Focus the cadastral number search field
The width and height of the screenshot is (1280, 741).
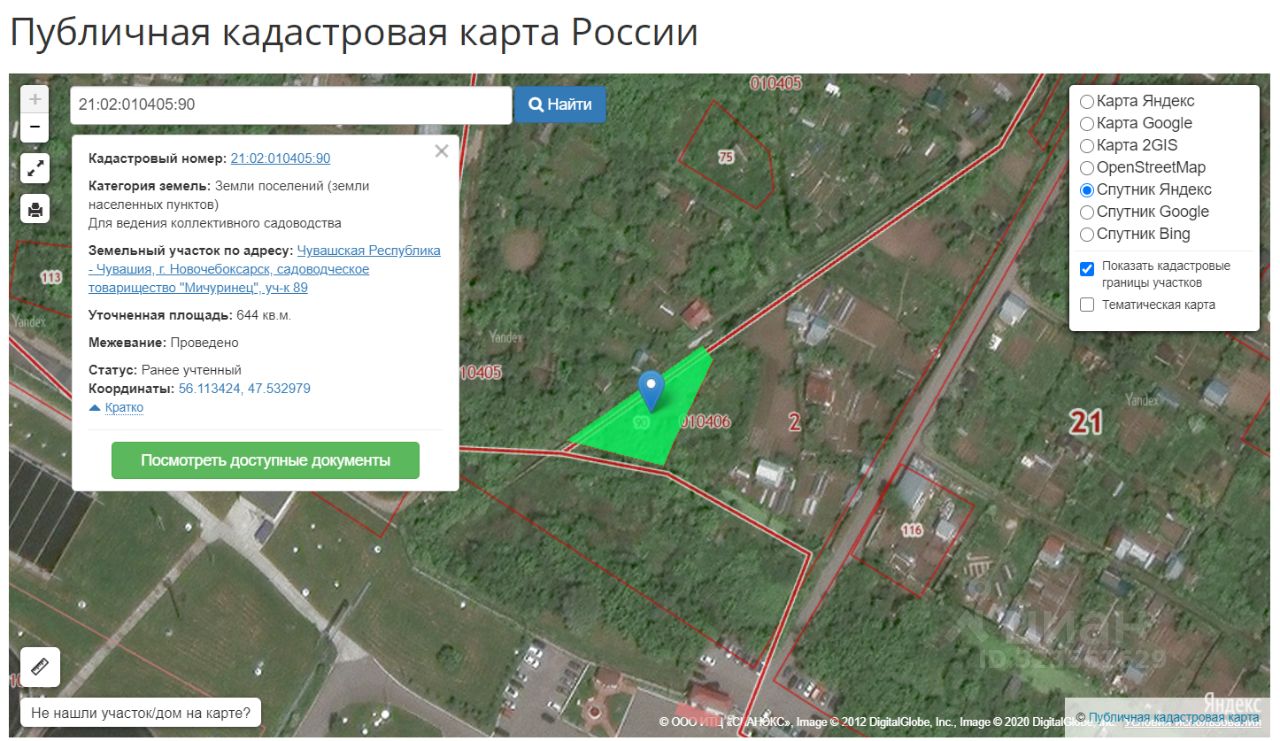(x=291, y=104)
